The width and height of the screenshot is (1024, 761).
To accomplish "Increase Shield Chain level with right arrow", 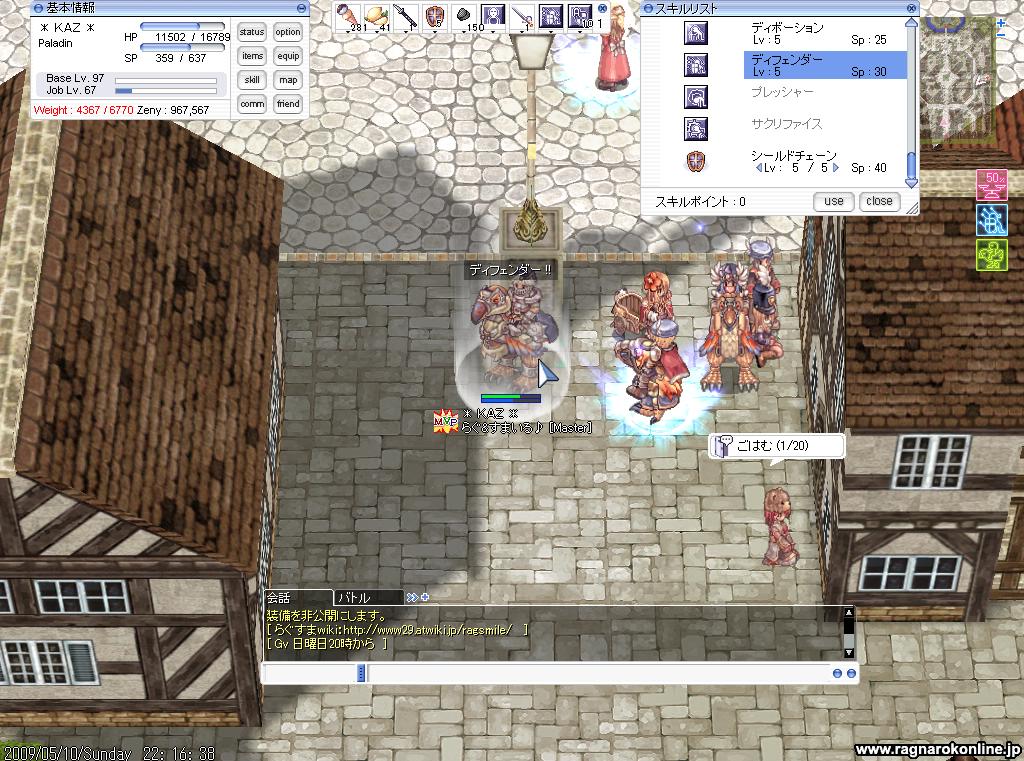I will point(836,168).
